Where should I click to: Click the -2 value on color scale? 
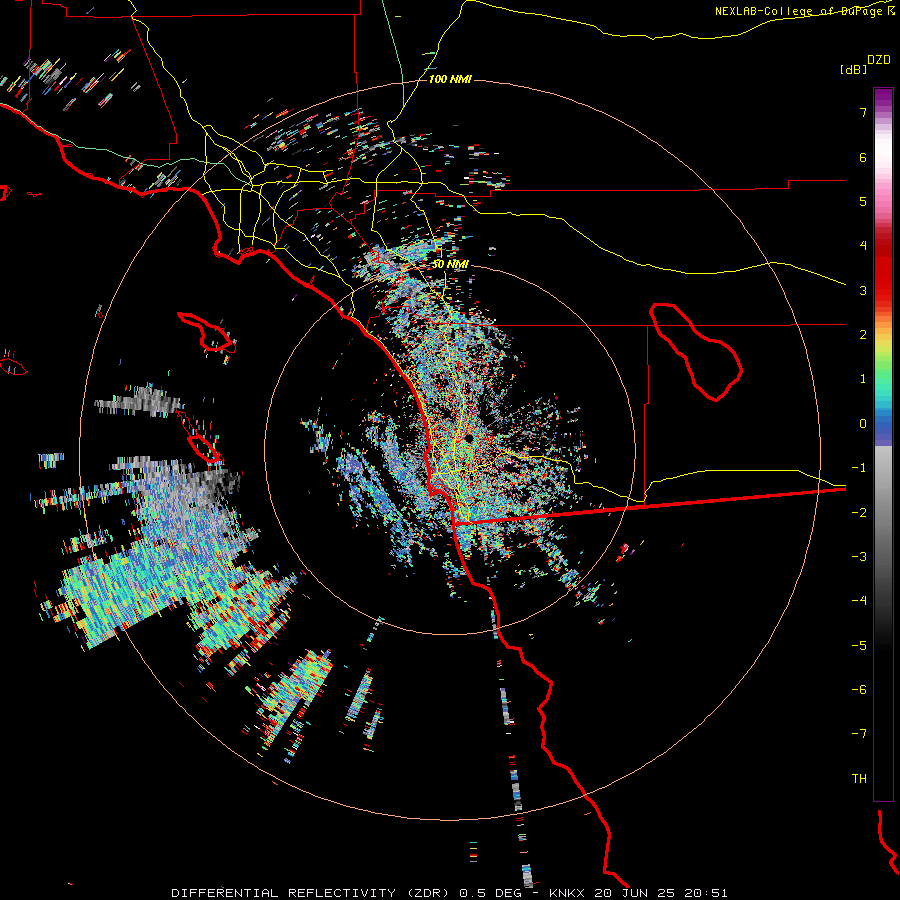(x=859, y=513)
